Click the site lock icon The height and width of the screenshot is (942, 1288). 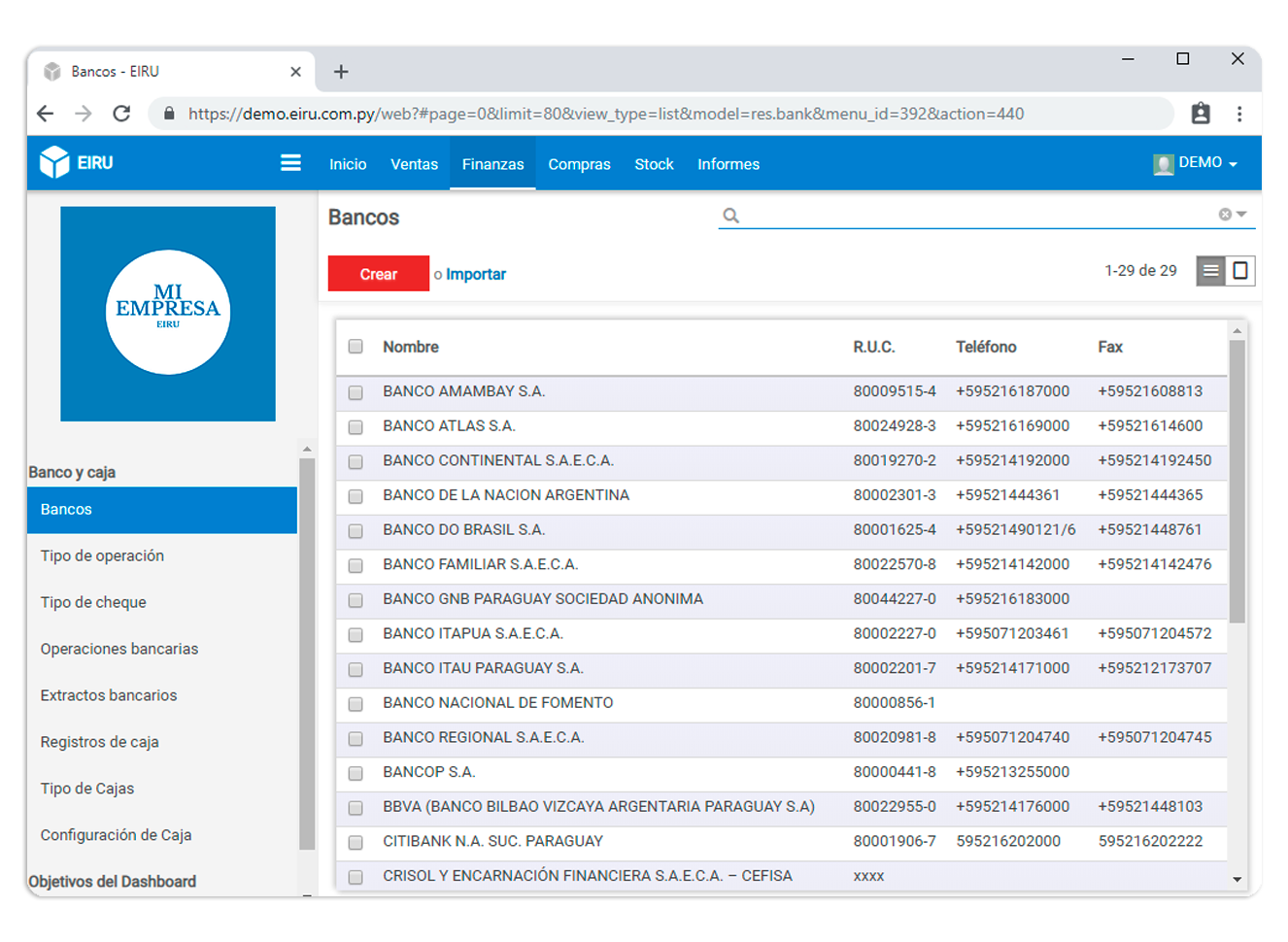169,114
